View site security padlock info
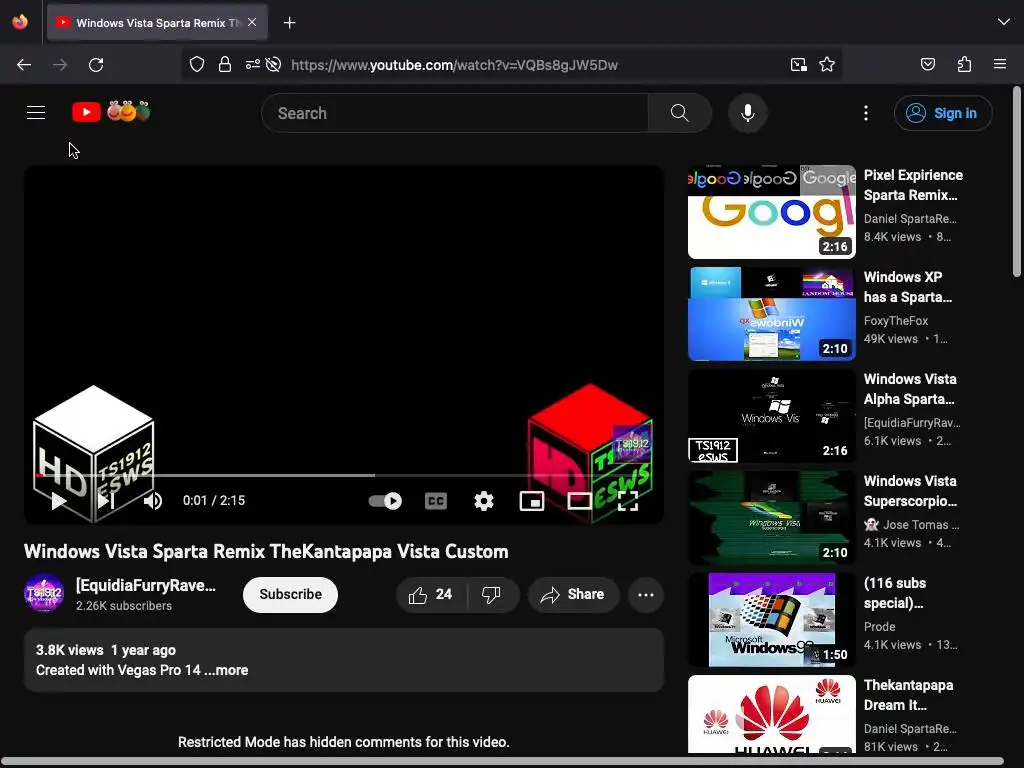This screenshot has width=1024, height=768. coord(225,64)
